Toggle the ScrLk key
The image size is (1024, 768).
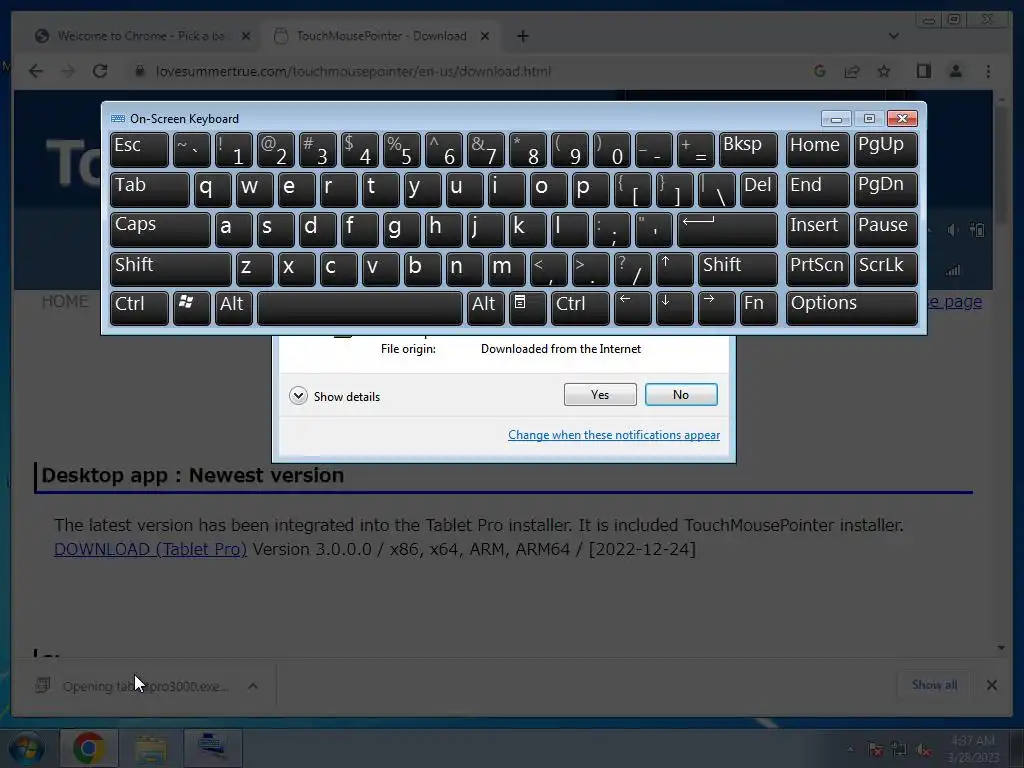coord(885,269)
